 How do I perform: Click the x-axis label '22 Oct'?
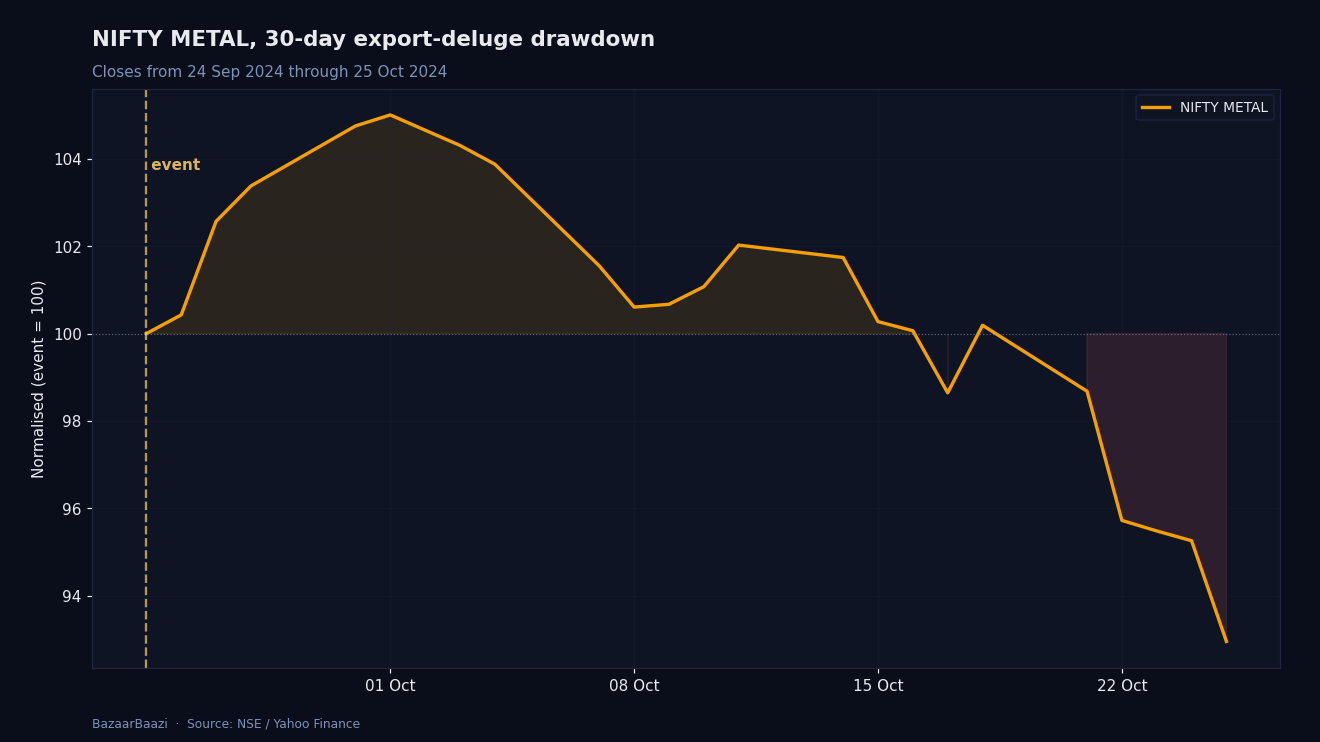coord(1122,686)
